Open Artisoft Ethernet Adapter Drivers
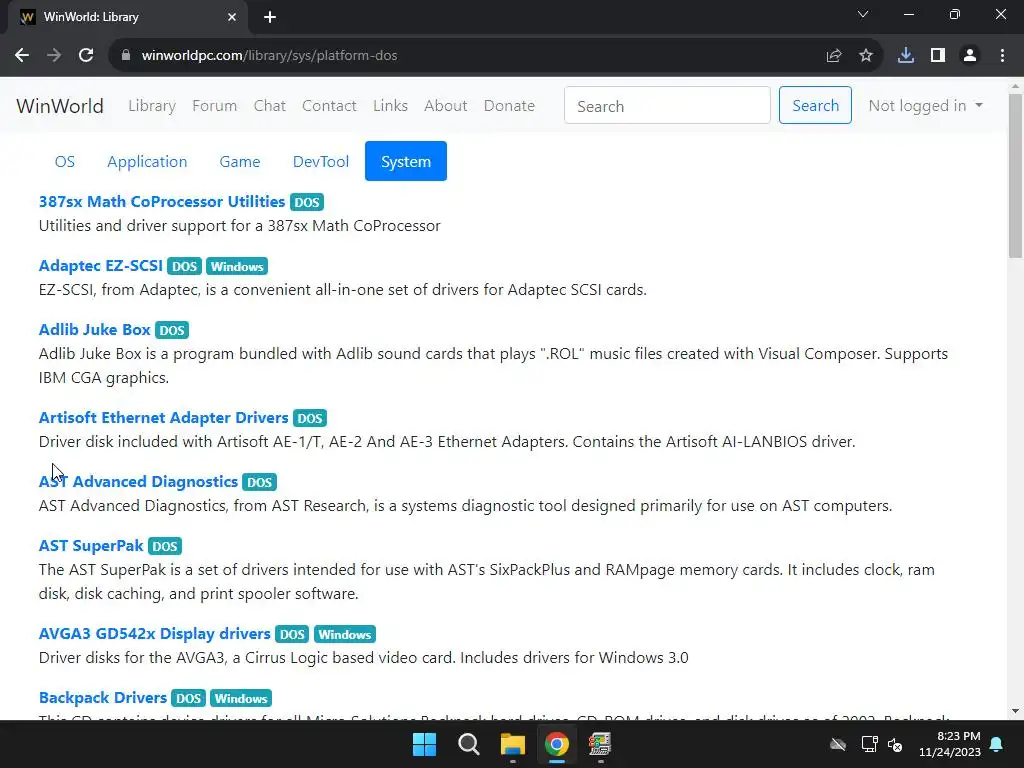This screenshot has width=1024, height=768. pyautogui.click(x=163, y=417)
